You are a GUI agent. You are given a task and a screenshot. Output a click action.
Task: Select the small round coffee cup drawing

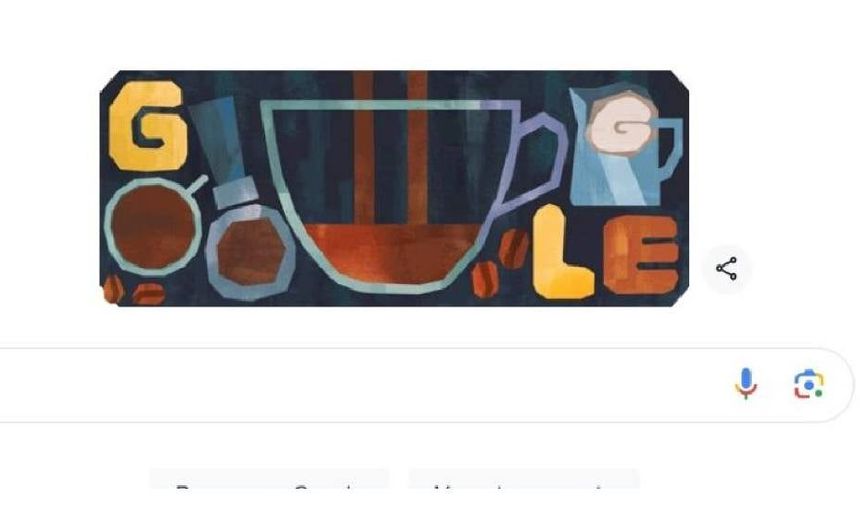pos(153,225)
